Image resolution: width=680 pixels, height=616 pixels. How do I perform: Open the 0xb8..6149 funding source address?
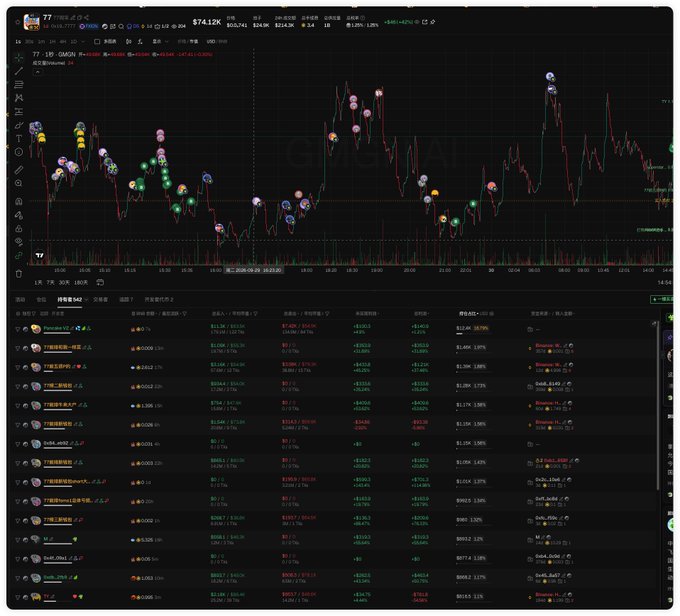point(548,384)
